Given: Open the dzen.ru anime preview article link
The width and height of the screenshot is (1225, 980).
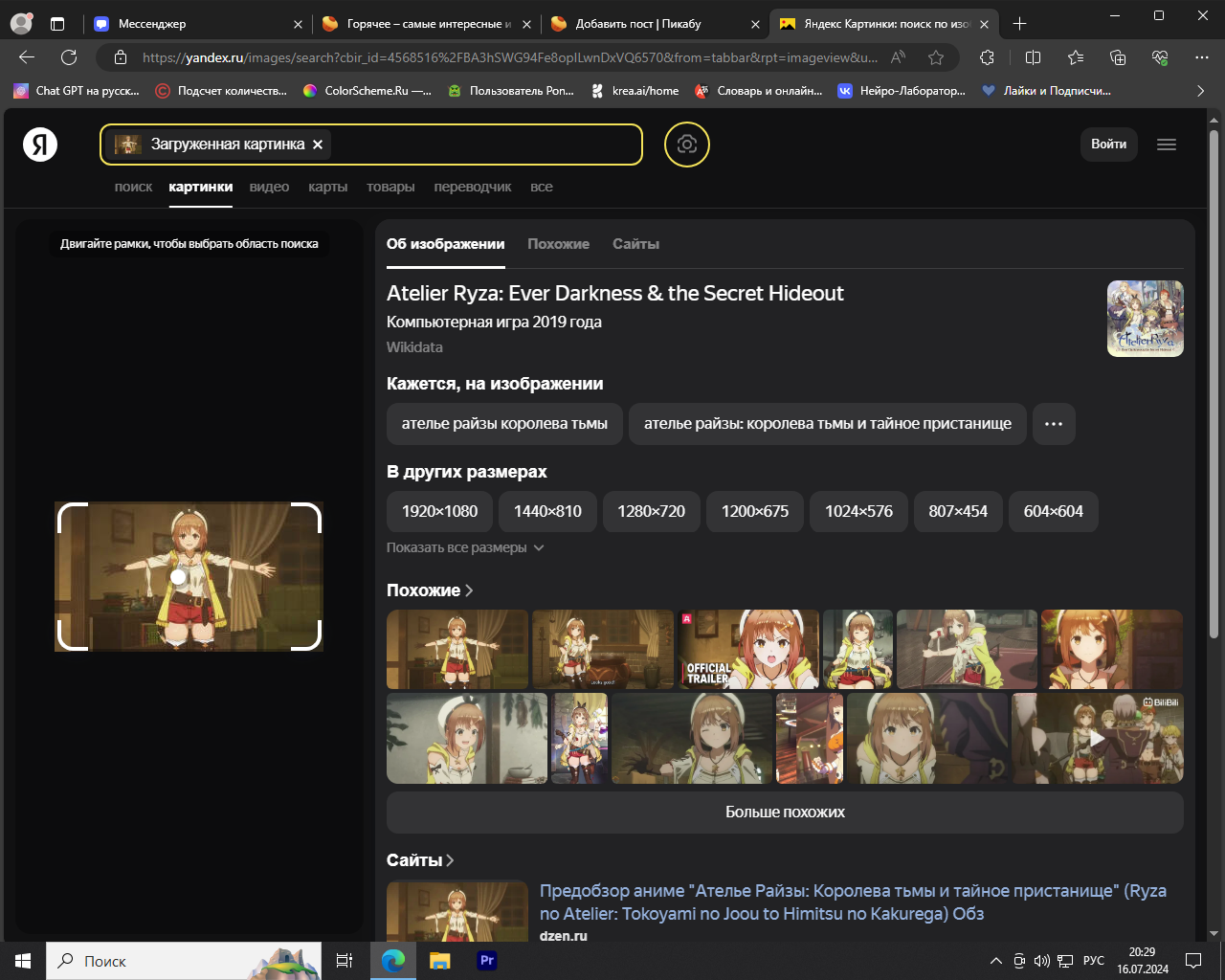Looking at the screenshot, I should tap(853, 902).
